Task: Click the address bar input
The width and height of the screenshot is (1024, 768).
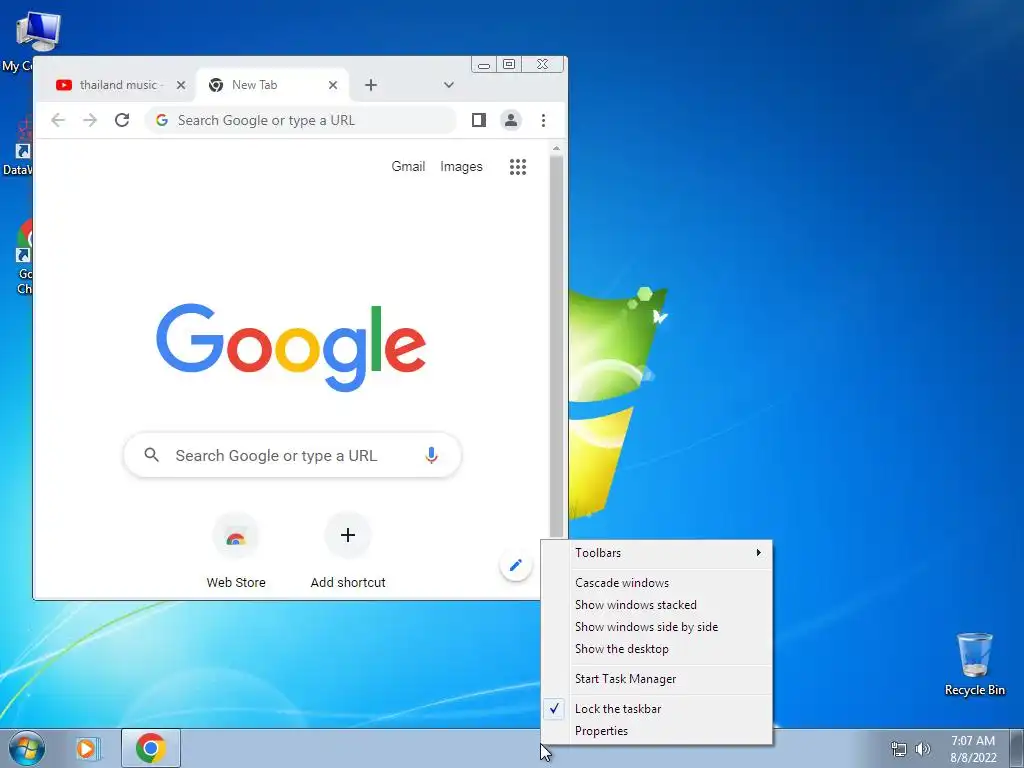Action: 300,120
